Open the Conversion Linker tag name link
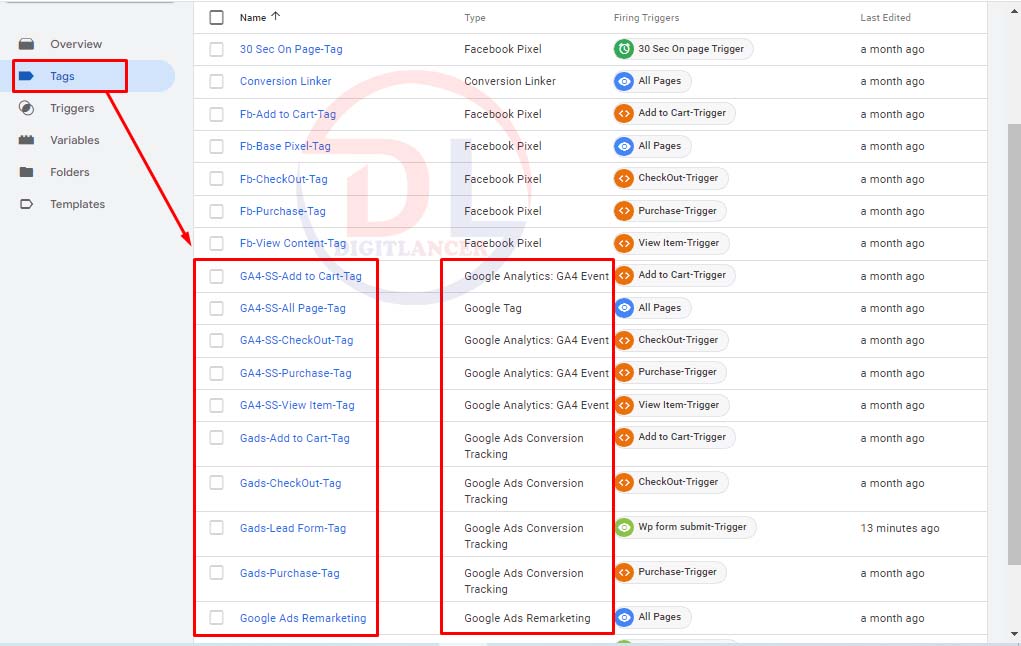The height and width of the screenshot is (646, 1021). pyautogui.click(x=285, y=81)
